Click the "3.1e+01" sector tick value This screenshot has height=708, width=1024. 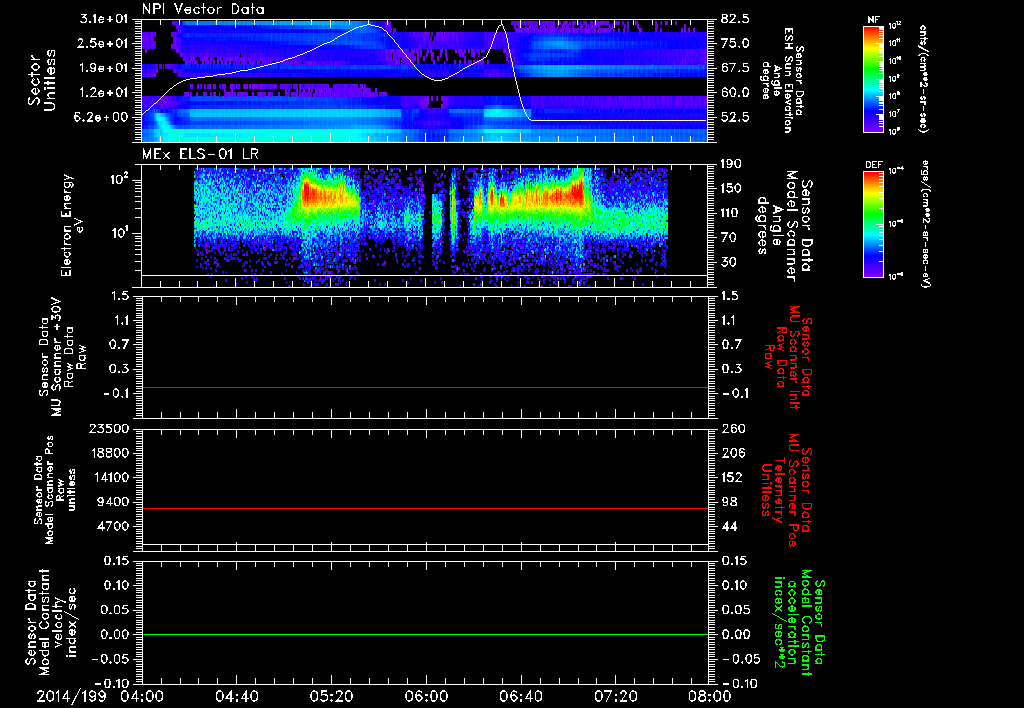(x=104, y=19)
